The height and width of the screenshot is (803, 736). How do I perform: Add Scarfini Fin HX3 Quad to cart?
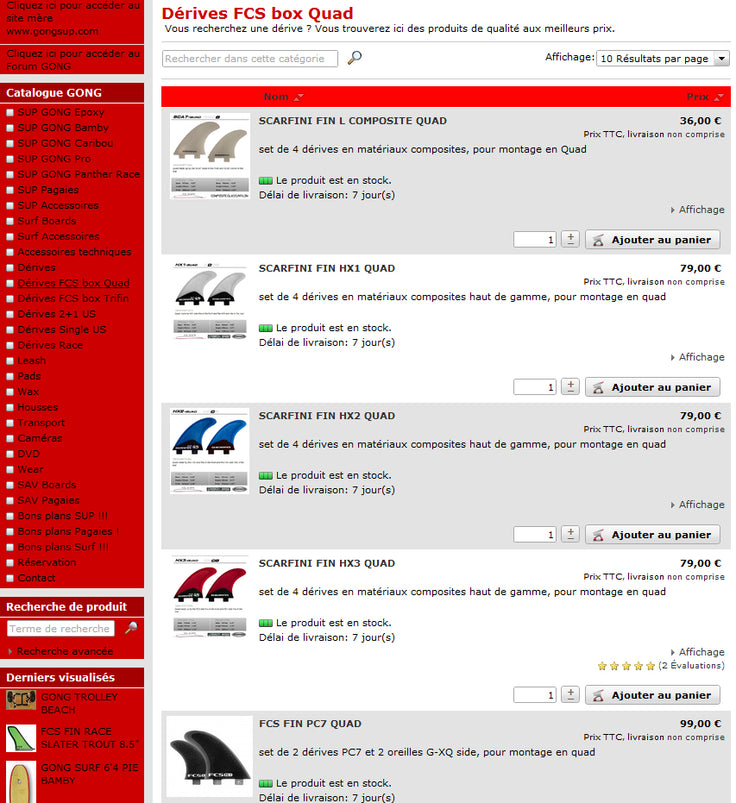[x=653, y=695]
